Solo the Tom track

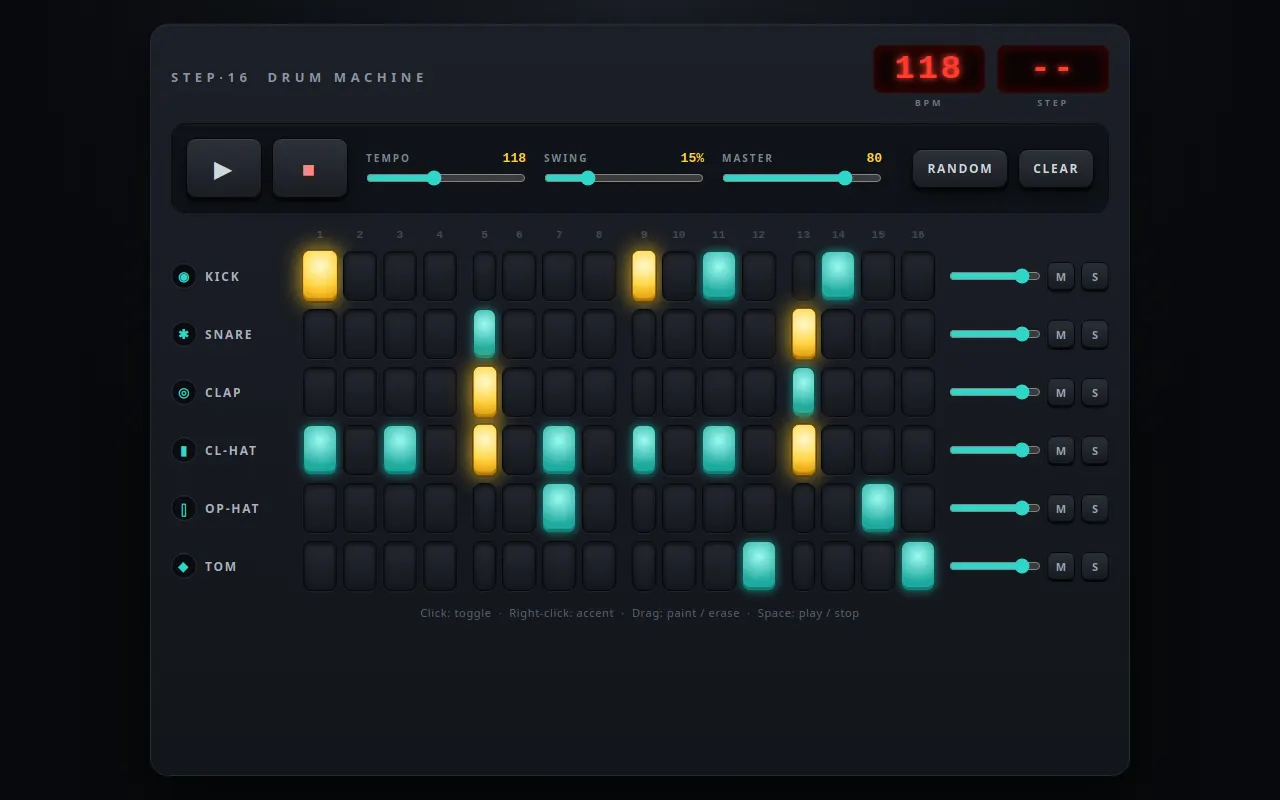1095,566
